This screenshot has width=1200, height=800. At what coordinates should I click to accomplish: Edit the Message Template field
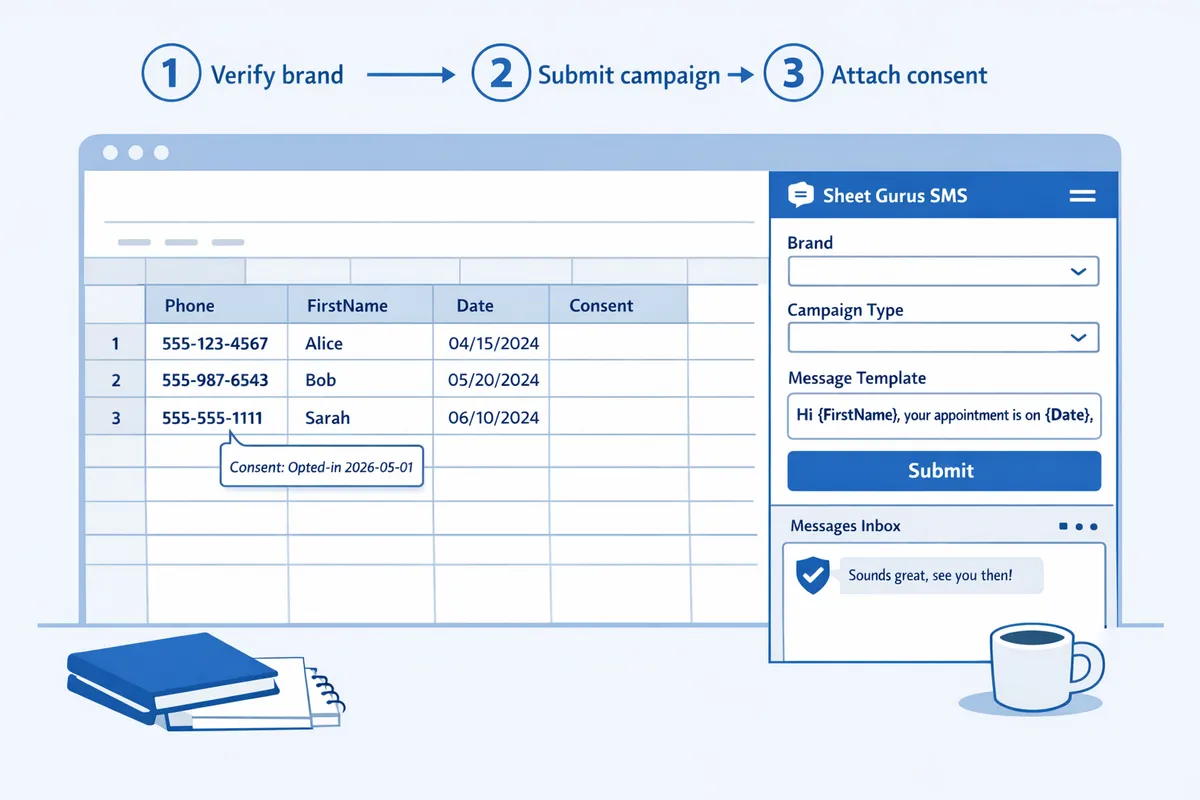click(944, 416)
